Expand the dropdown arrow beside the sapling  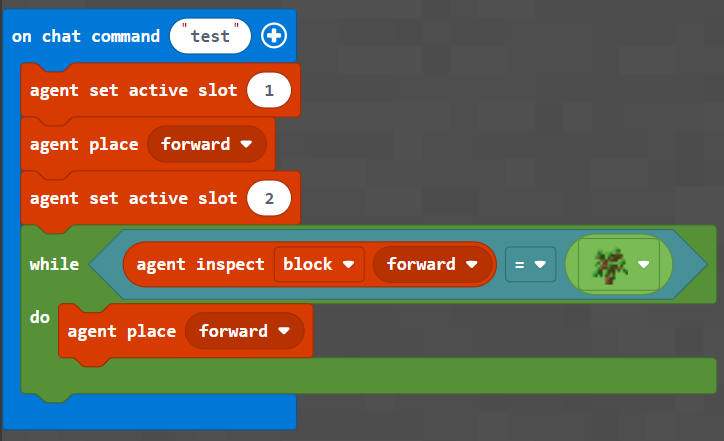click(x=644, y=265)
